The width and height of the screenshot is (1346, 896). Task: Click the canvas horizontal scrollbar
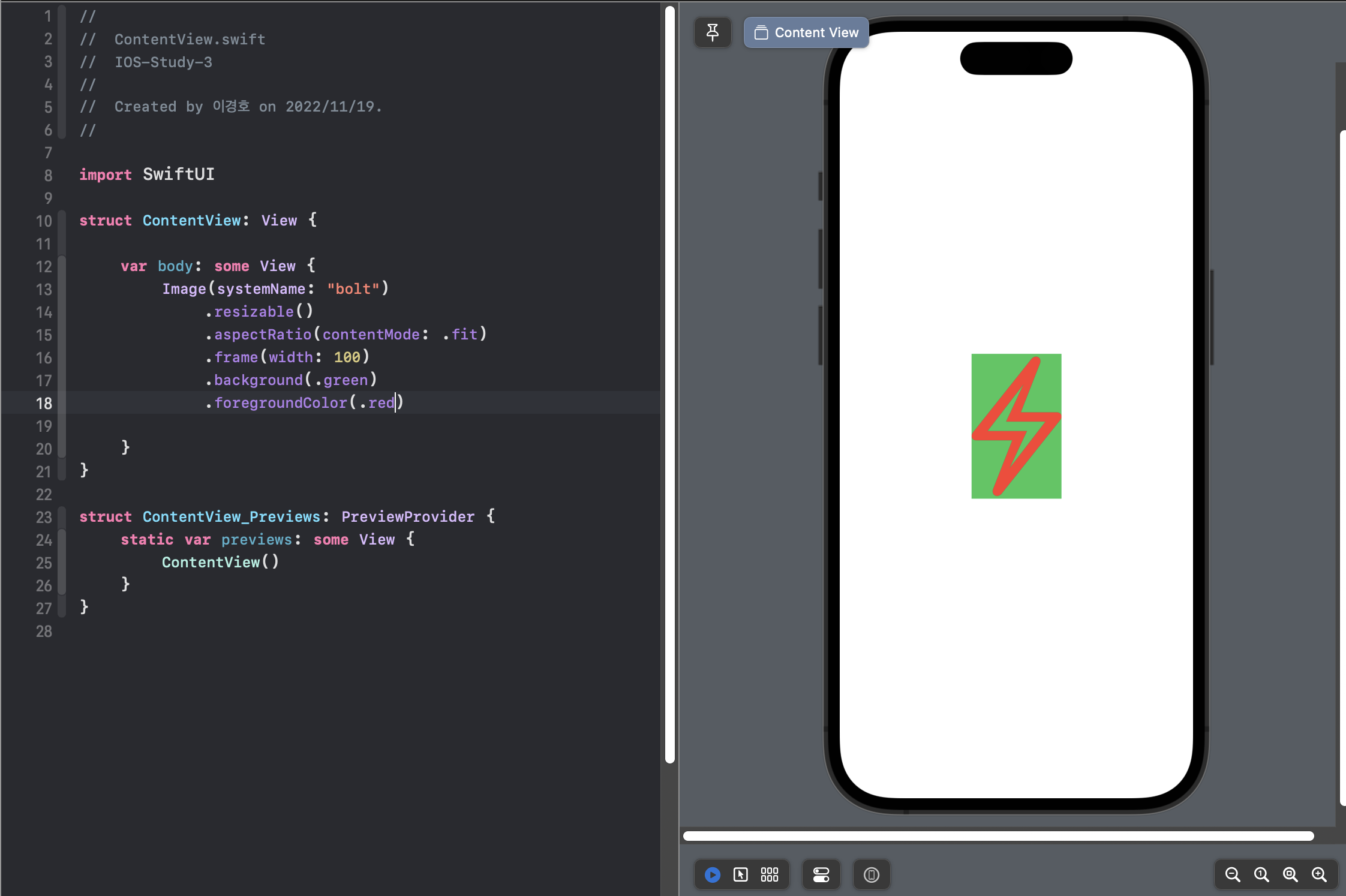[998, 836]
